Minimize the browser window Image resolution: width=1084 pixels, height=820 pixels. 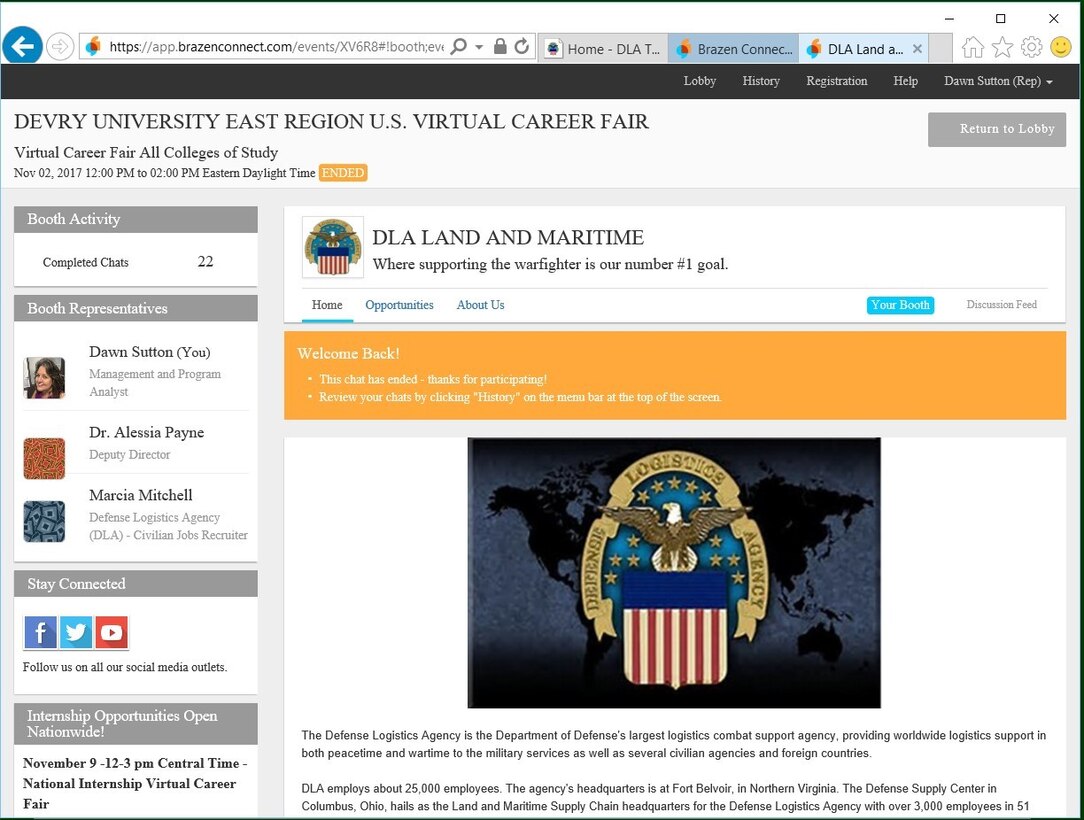949,19
